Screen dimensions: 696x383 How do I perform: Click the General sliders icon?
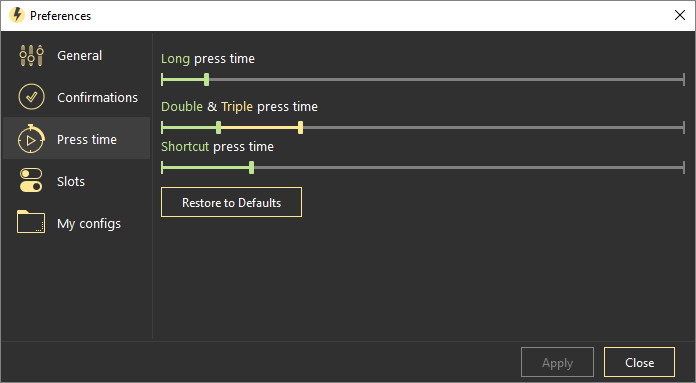click(x=31, y=55)
